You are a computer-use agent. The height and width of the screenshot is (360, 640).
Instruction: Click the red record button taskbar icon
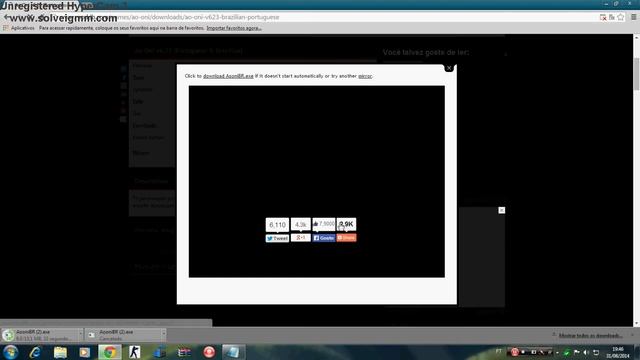(x=209, y=352)
